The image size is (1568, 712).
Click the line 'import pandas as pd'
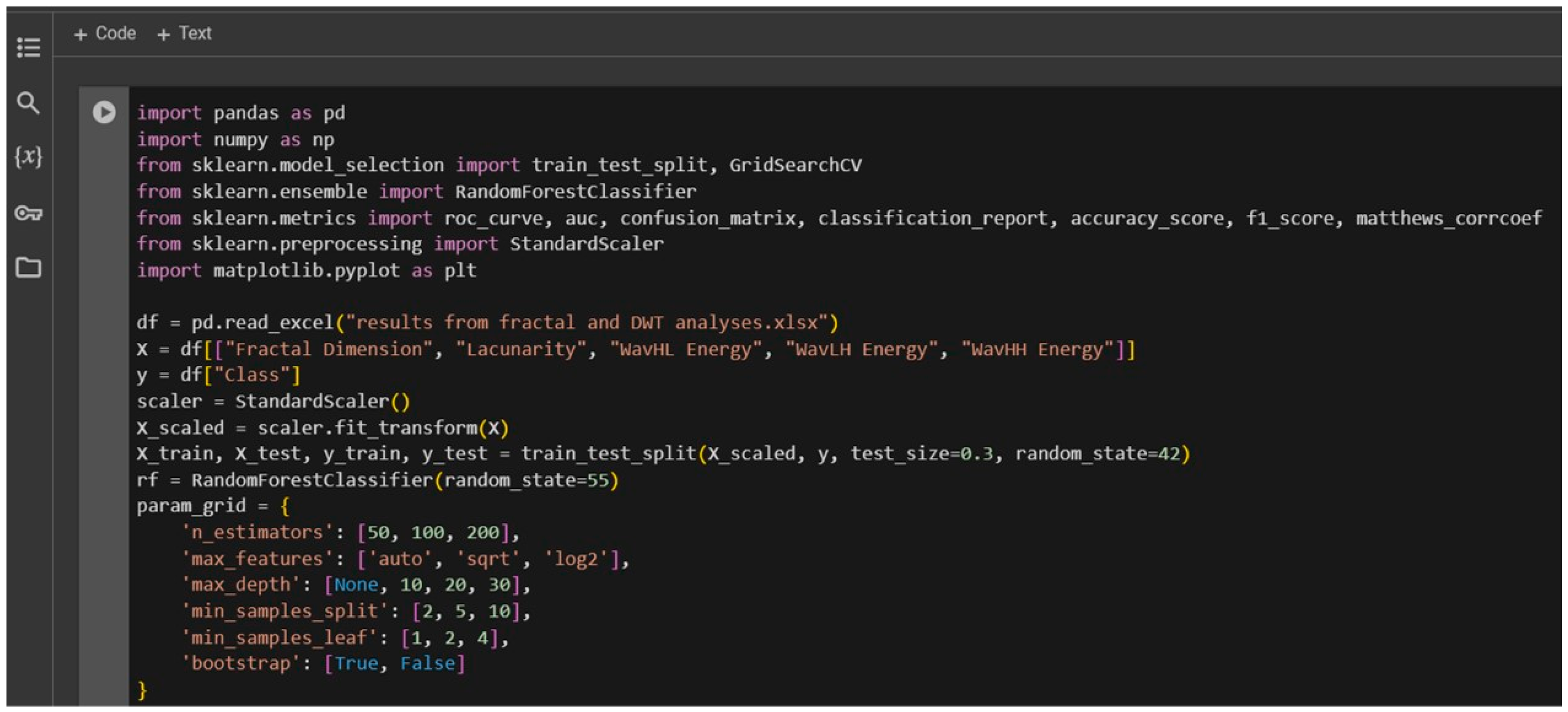tap(241, 113)
